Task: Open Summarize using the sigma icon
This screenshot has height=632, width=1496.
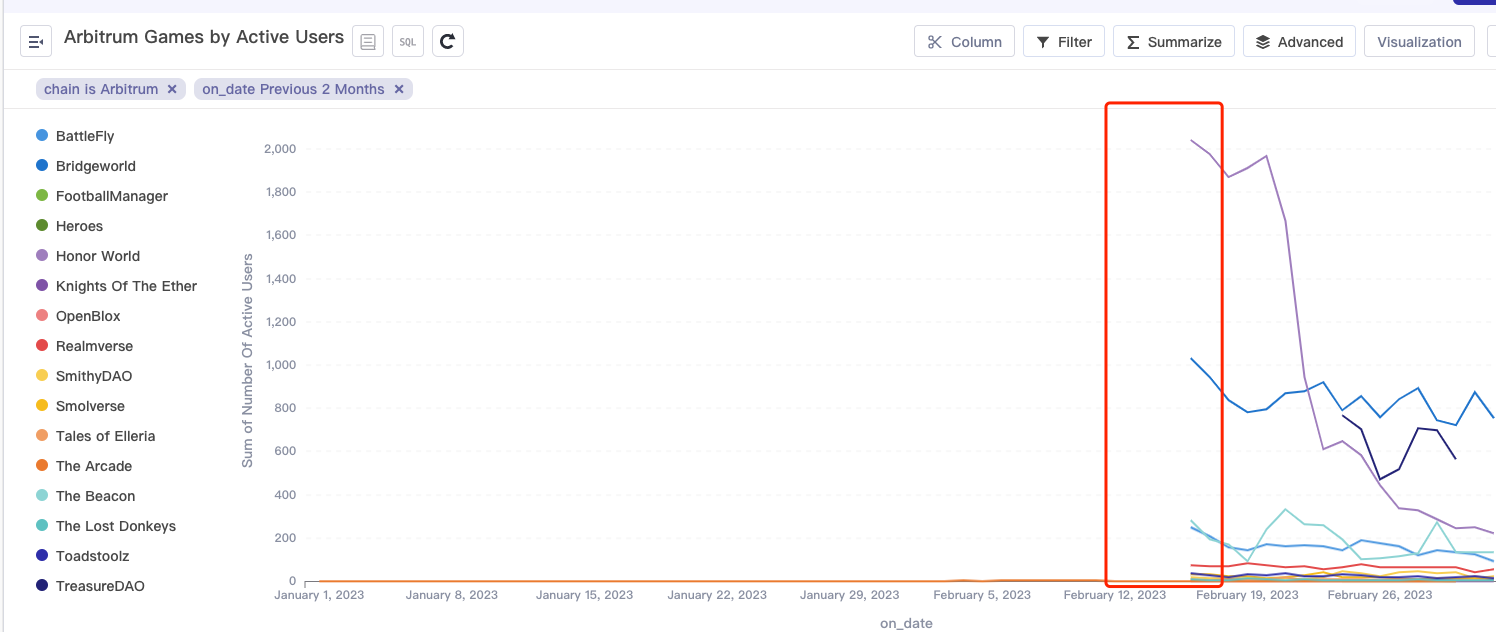Action: click(x=1173, y=41)
